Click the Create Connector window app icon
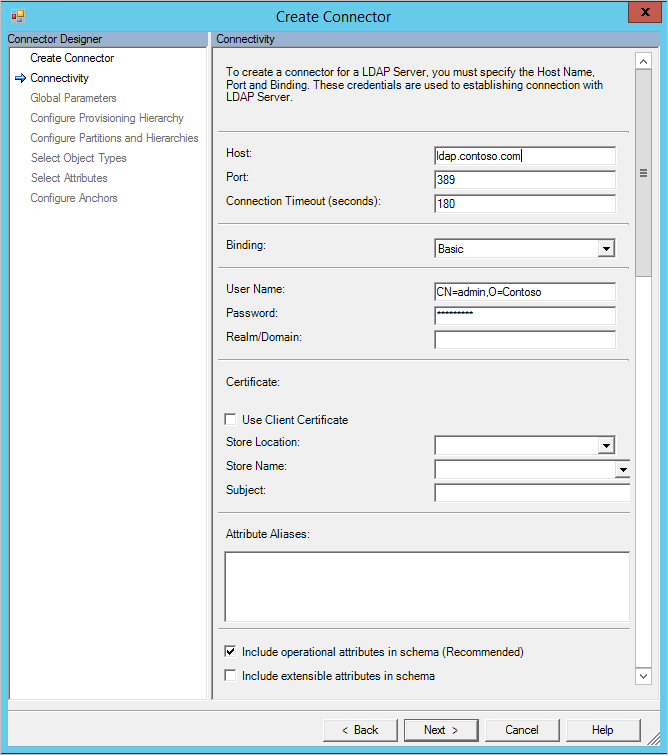 (18, 16)
